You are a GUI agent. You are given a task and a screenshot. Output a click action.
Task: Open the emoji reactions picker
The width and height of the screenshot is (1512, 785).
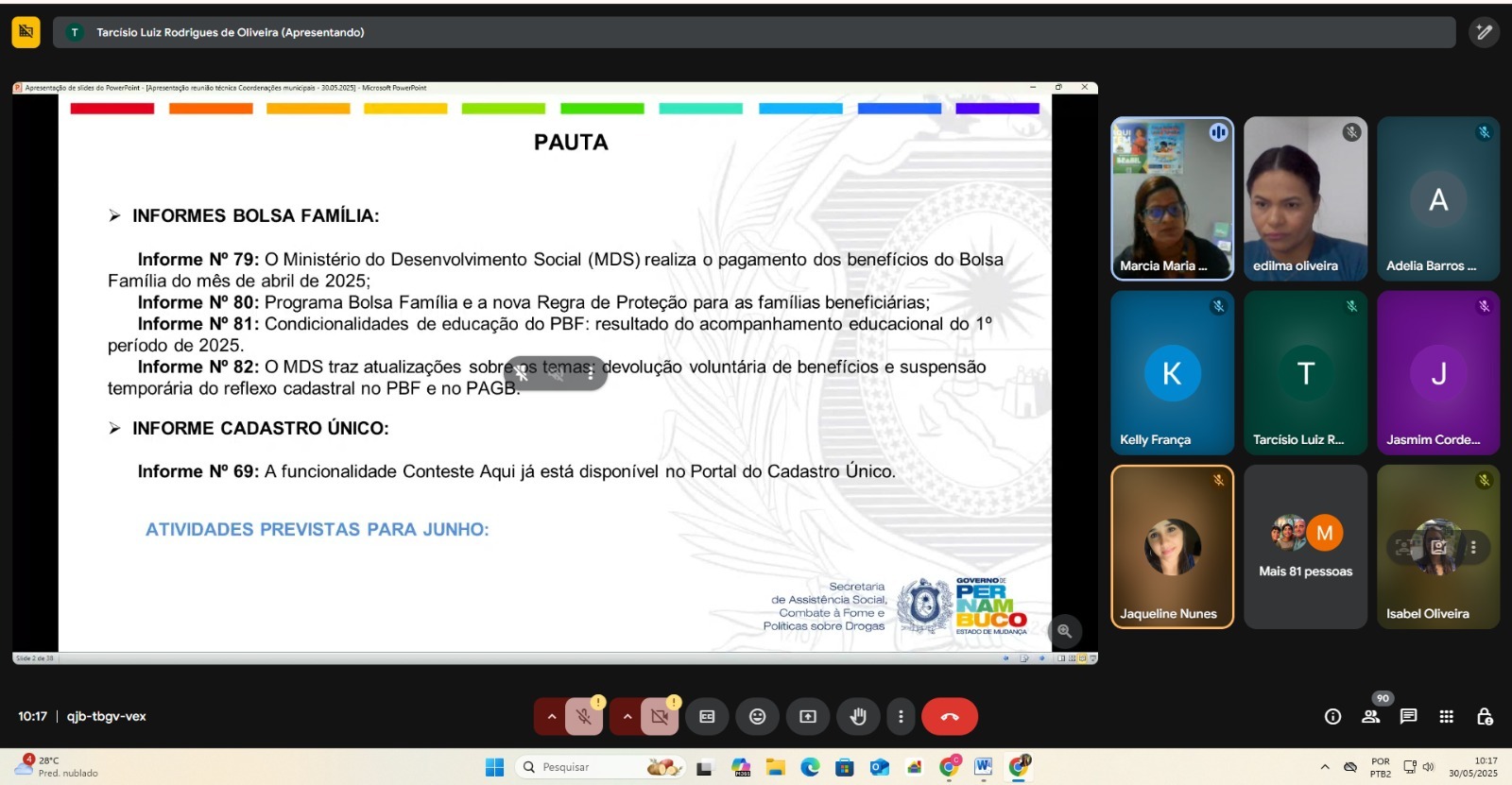coord(757,717)
